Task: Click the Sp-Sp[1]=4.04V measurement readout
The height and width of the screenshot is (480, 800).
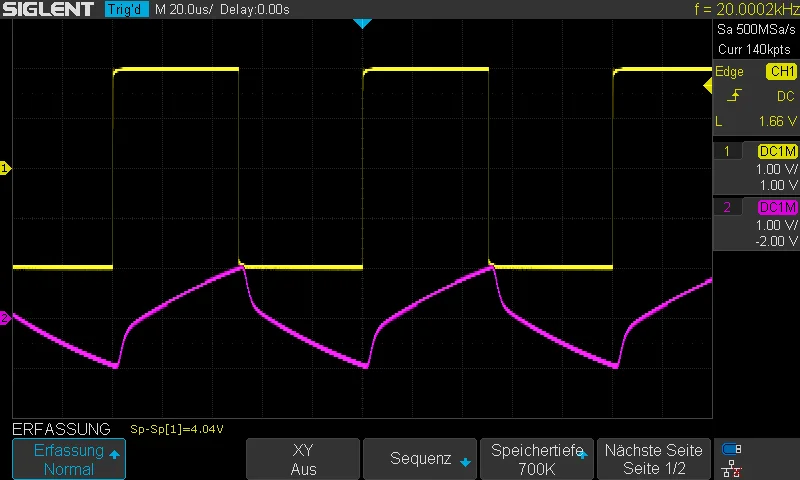Action: [x=177, y=429]
